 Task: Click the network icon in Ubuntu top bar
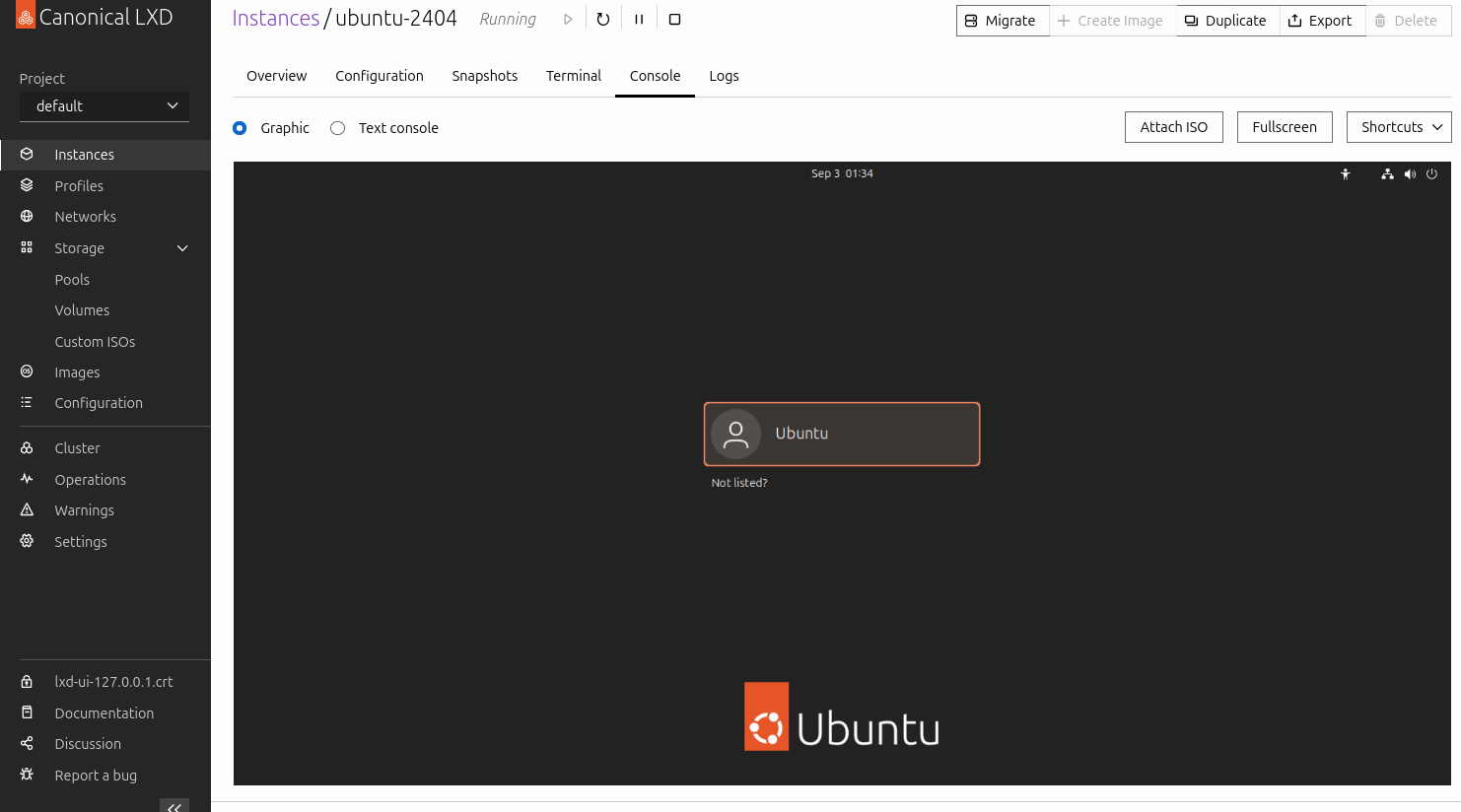coord(1387,173)
